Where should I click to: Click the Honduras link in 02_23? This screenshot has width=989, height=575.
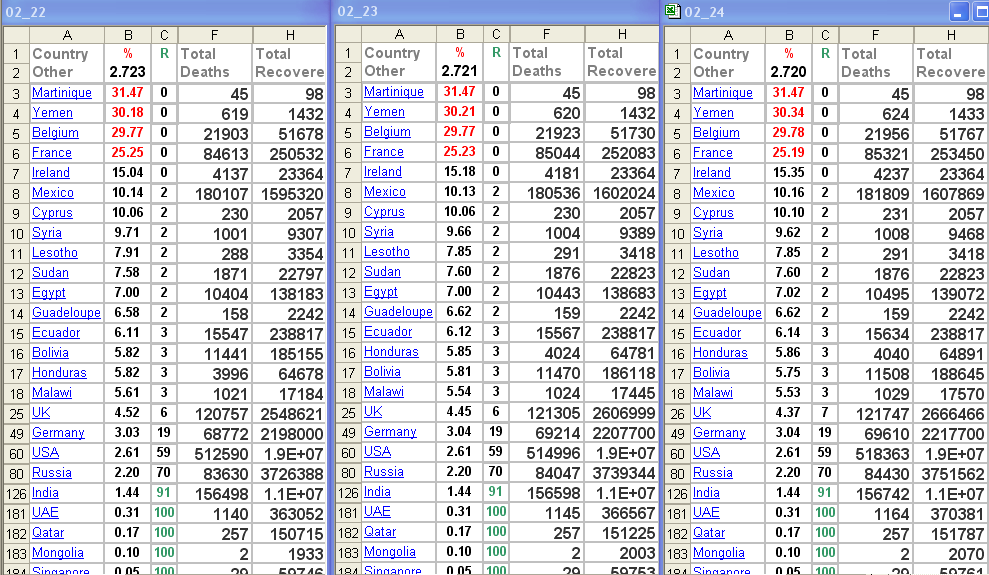391,352
